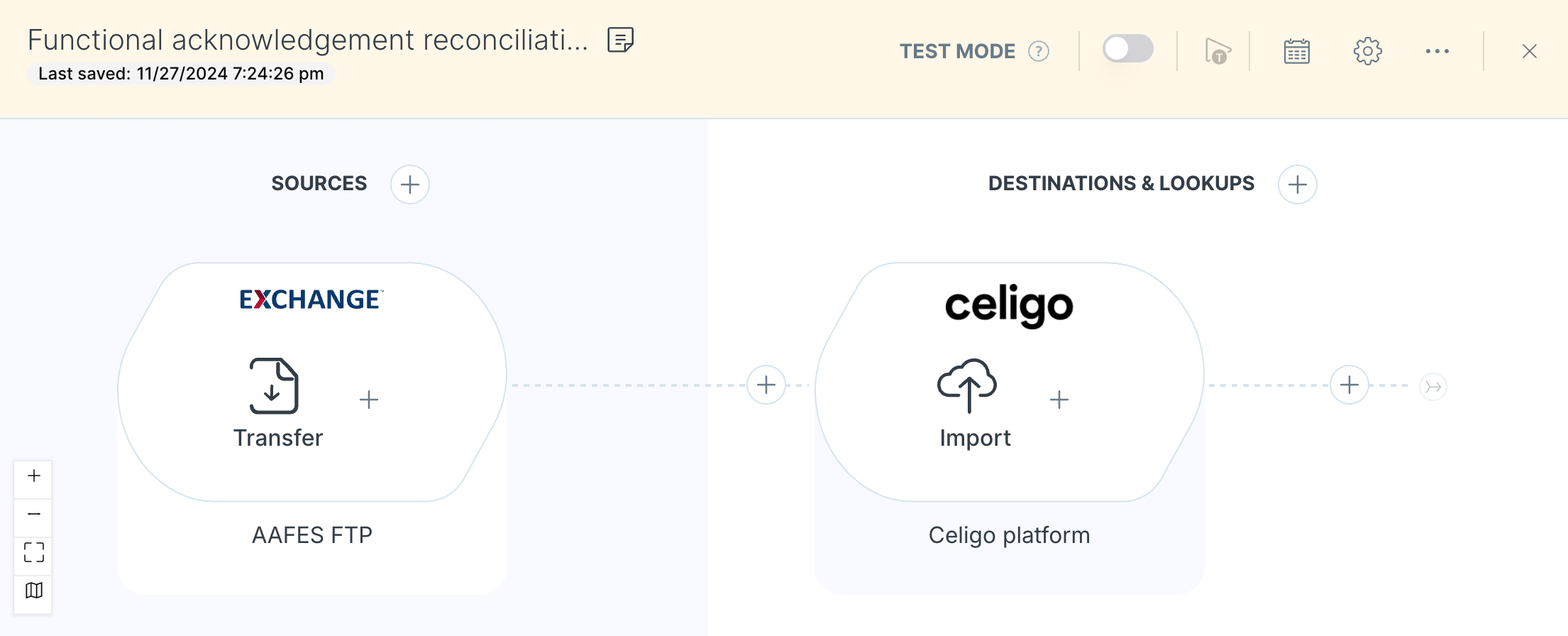
Task: Add a step after the Import node
Action: tap(1349, 385)
